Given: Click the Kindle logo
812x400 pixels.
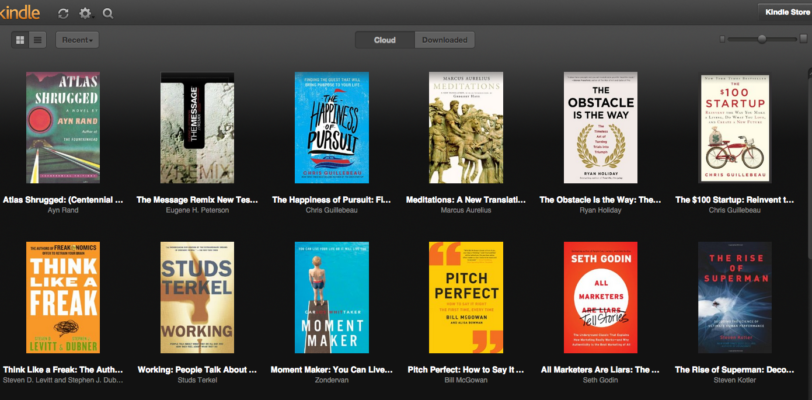Looking at the screenshot, I should click(x=23, y=12).
